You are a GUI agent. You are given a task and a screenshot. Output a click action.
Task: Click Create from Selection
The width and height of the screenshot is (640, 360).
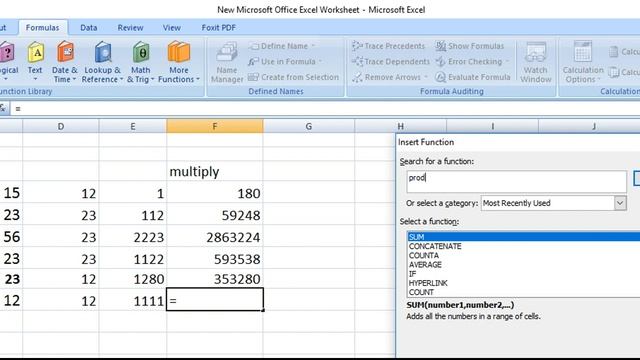293,77
